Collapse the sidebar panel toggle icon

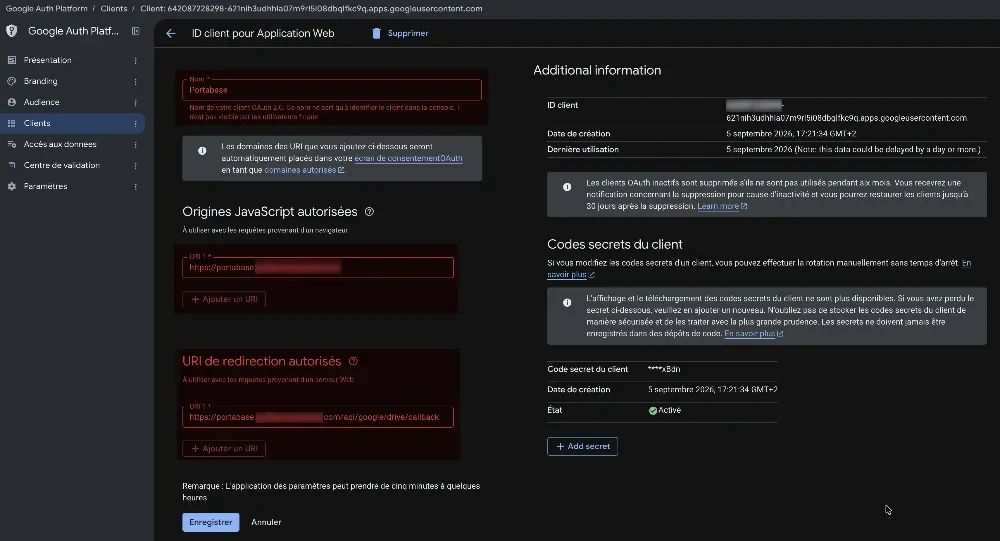tap(135, 31)
